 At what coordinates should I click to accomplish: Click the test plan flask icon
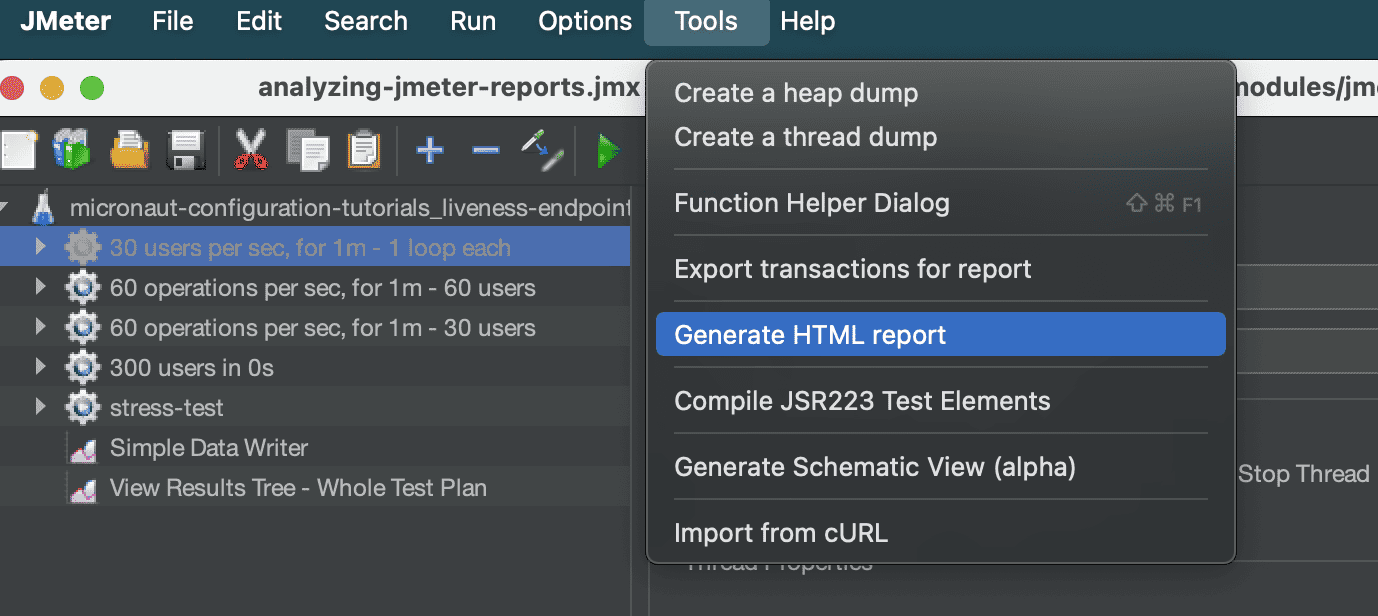43,208
